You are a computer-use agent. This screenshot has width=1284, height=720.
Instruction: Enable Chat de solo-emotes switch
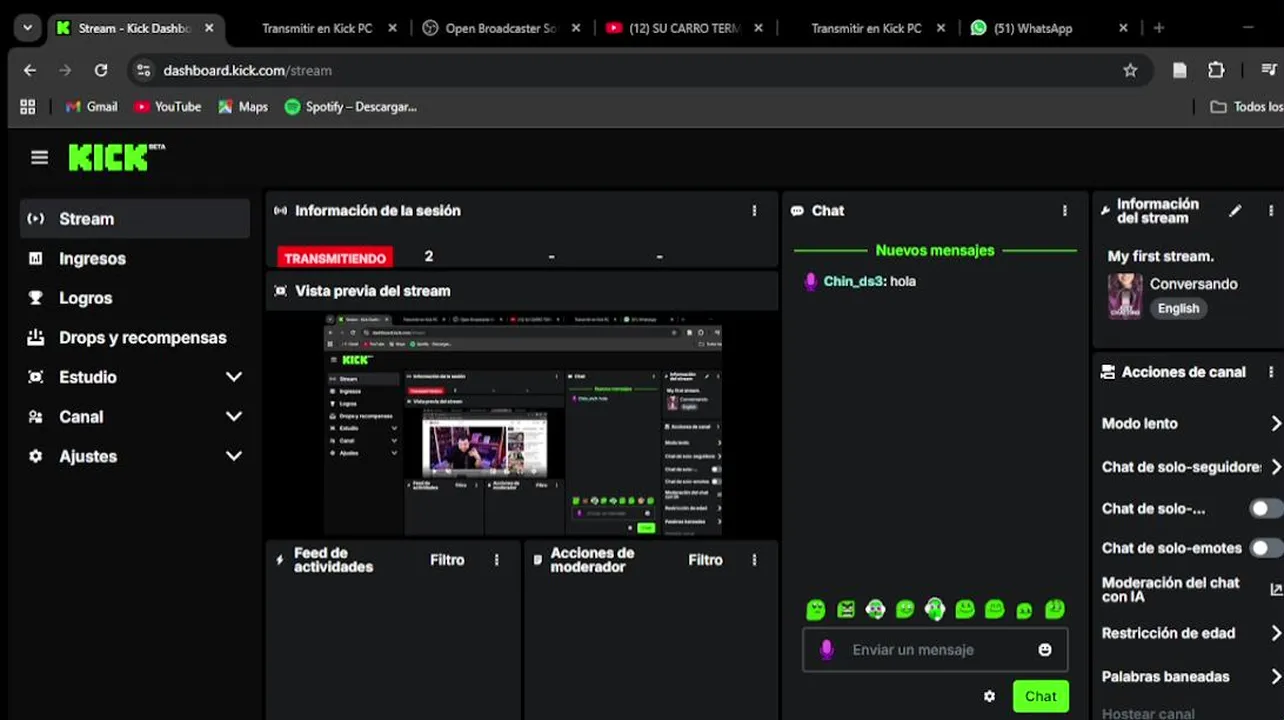(x=1266, y=548)
